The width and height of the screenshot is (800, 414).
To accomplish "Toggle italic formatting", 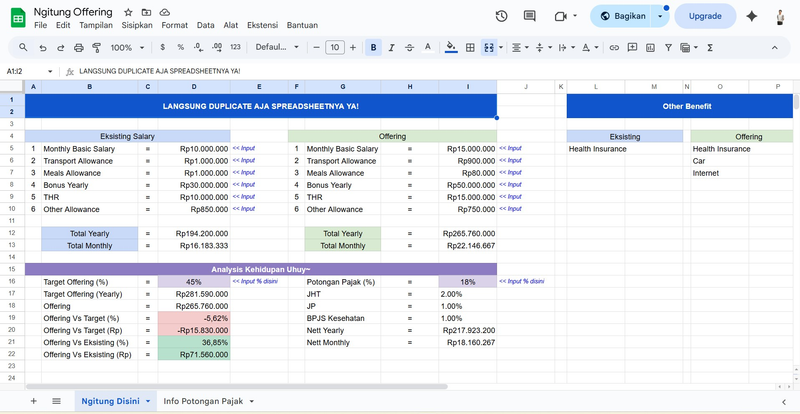I will click(393, 47).
